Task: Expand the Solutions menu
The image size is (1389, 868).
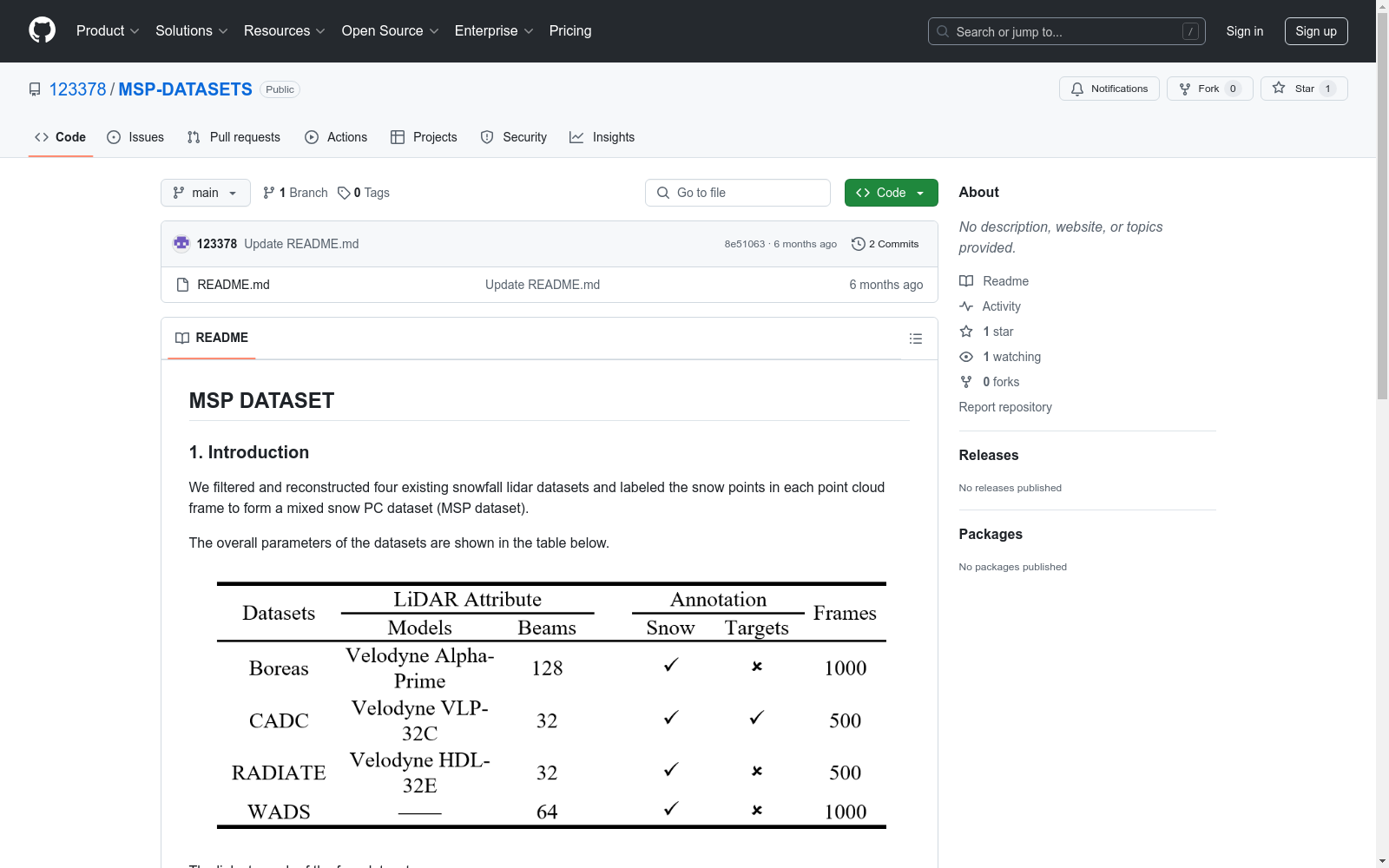Action: pyautogui.click(x=191, y=31)
